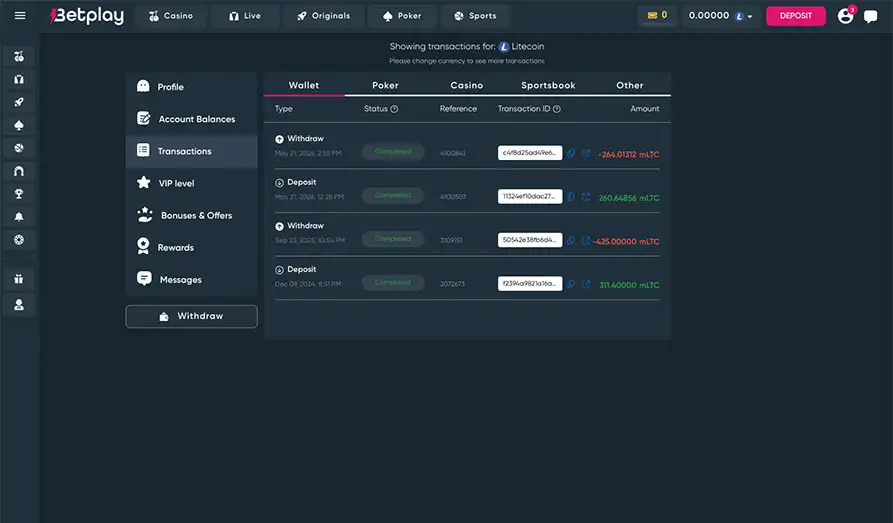Copy transaction ID c4f8d25ad49e6
Viewport: 893px width, 523px height.
click(571, 153)
